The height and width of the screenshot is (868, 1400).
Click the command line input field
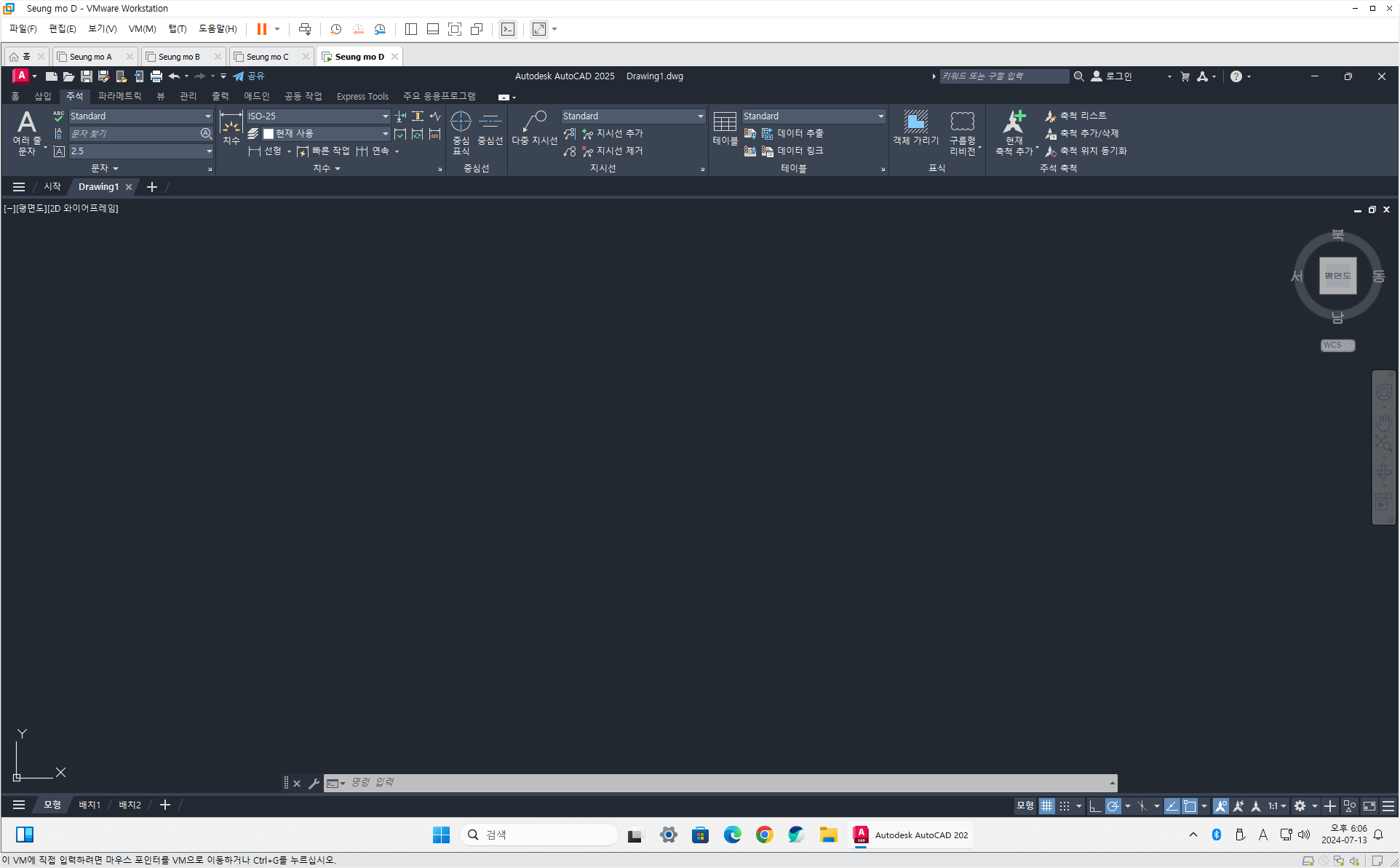[x=720, y=782]
